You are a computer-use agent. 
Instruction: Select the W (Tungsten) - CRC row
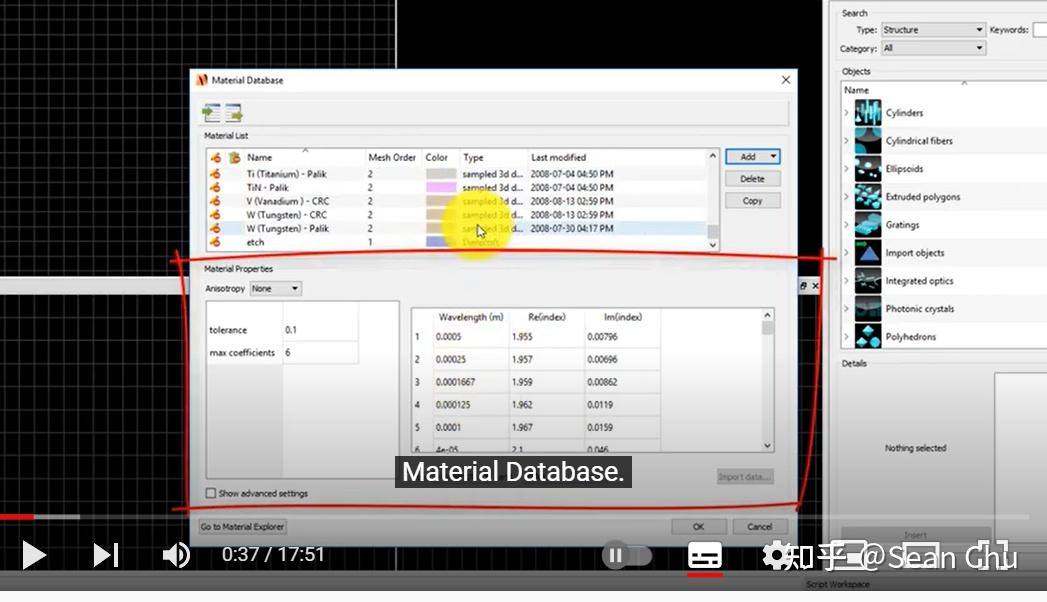pyautogui.click(x=456, y=215)
